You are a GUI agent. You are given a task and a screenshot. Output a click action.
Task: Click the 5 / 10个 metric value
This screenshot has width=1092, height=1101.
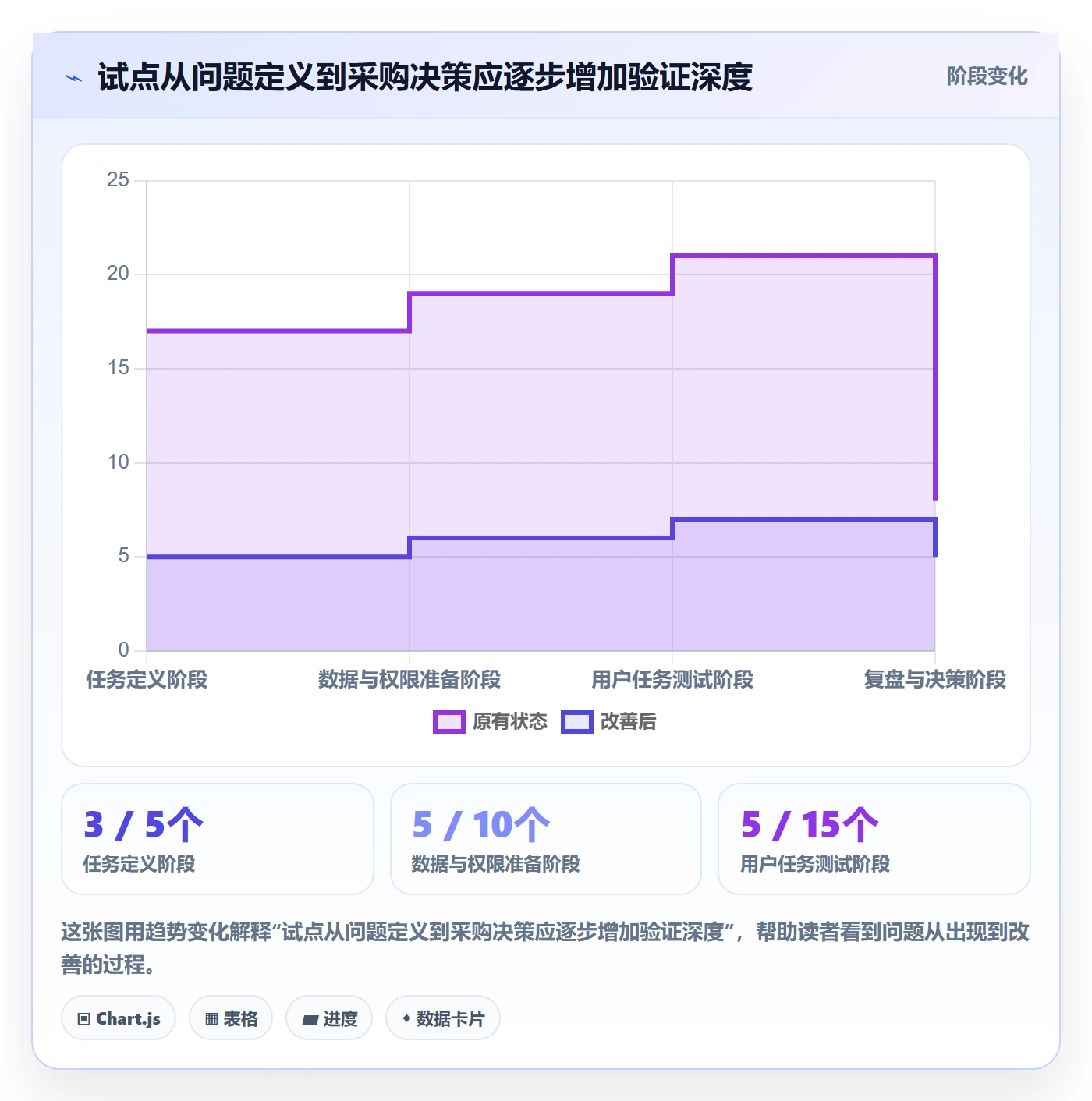point(481,825)
